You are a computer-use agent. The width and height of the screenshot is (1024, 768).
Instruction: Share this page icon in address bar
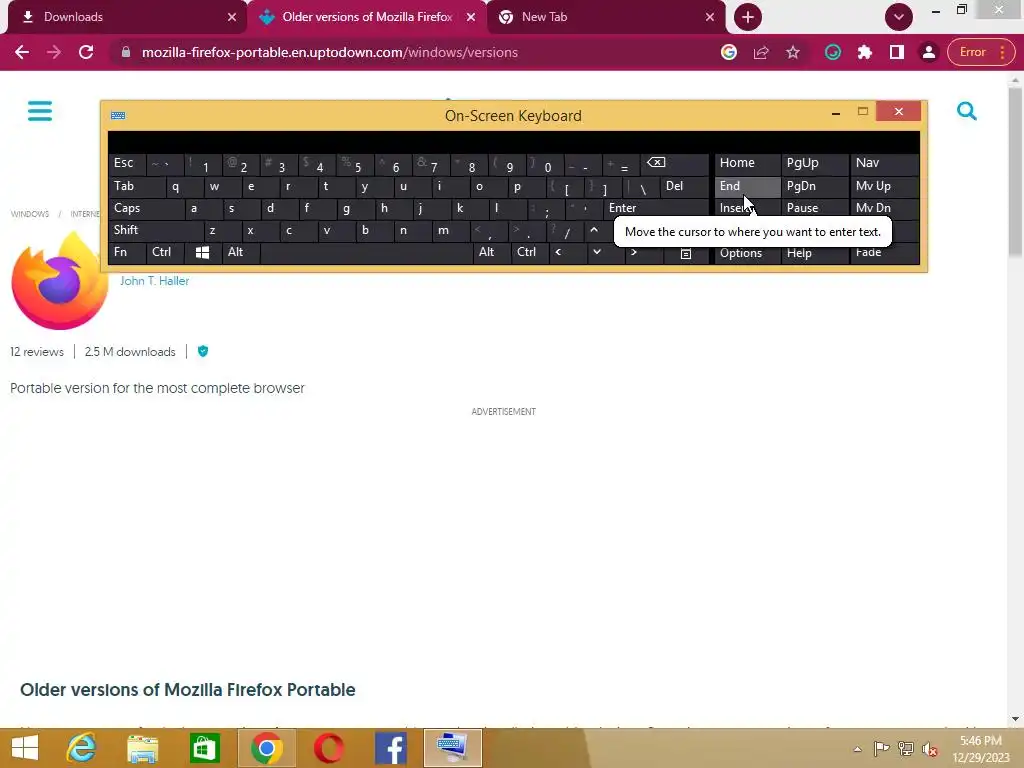click(761, 52)
